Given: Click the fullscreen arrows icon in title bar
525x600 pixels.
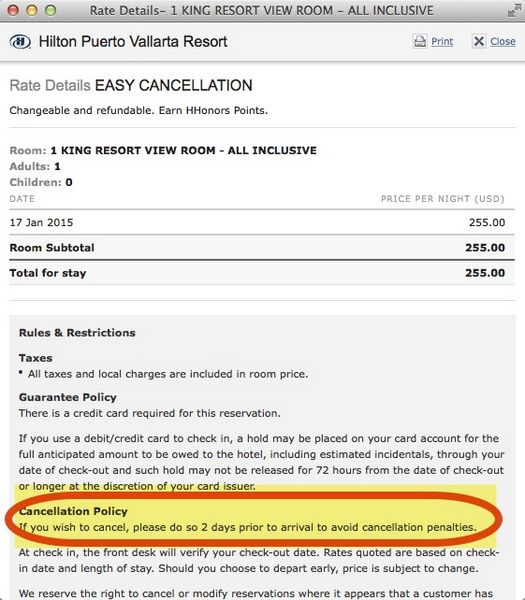Looking at the screenshot, I should point(512,11).
